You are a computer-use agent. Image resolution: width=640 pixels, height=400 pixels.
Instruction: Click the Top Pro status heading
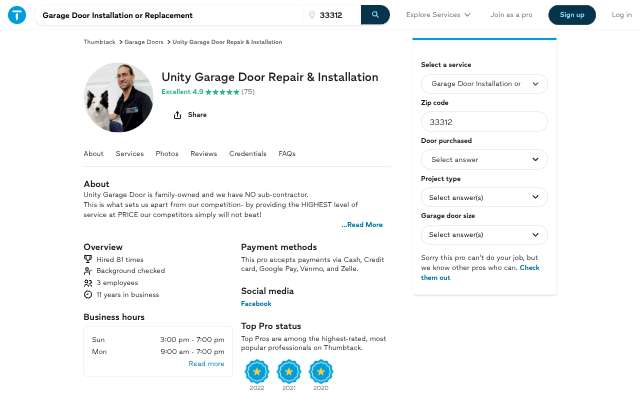[271, 326]
